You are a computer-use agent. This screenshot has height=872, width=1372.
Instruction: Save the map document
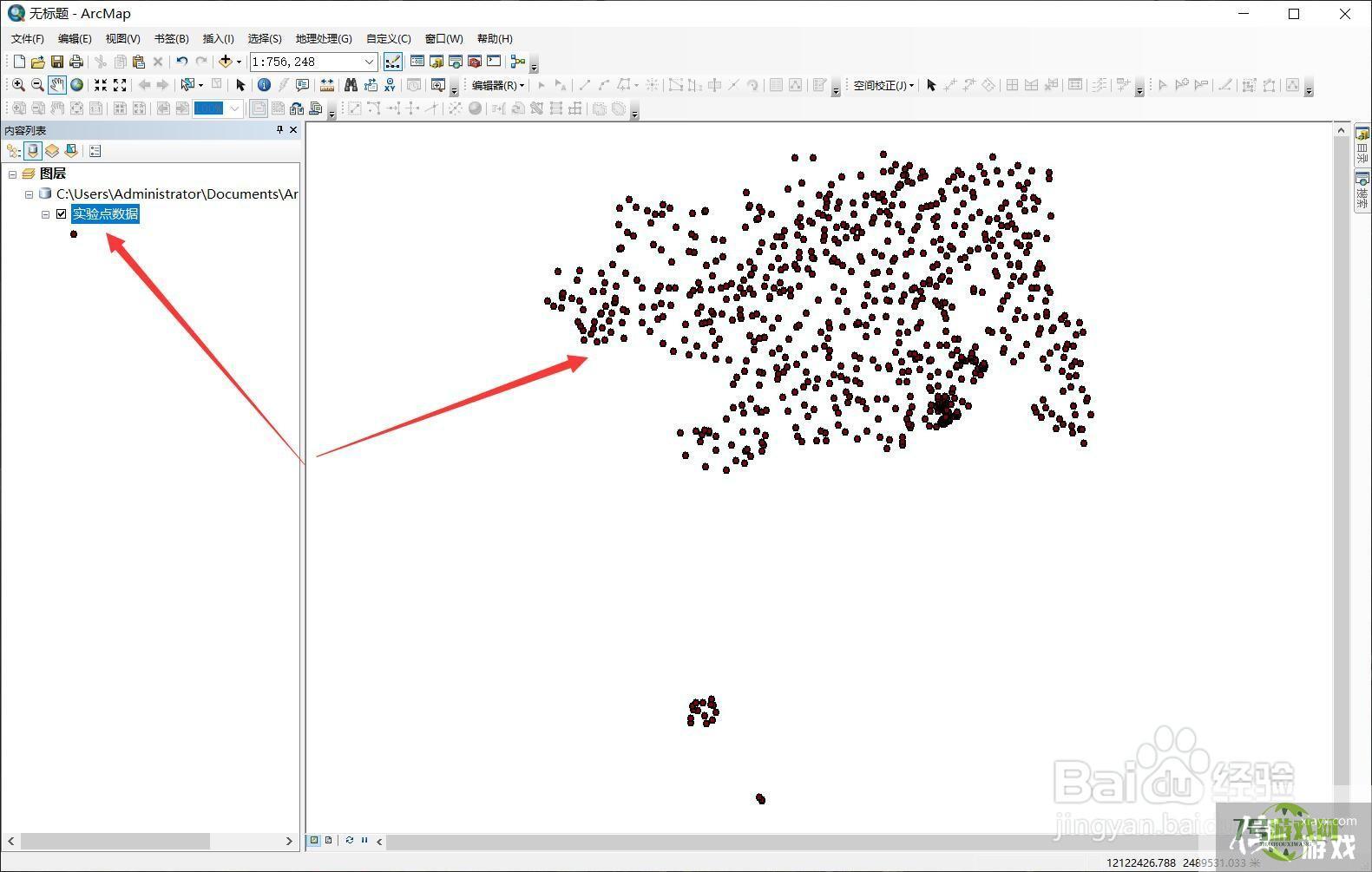(x=57, y=62)
